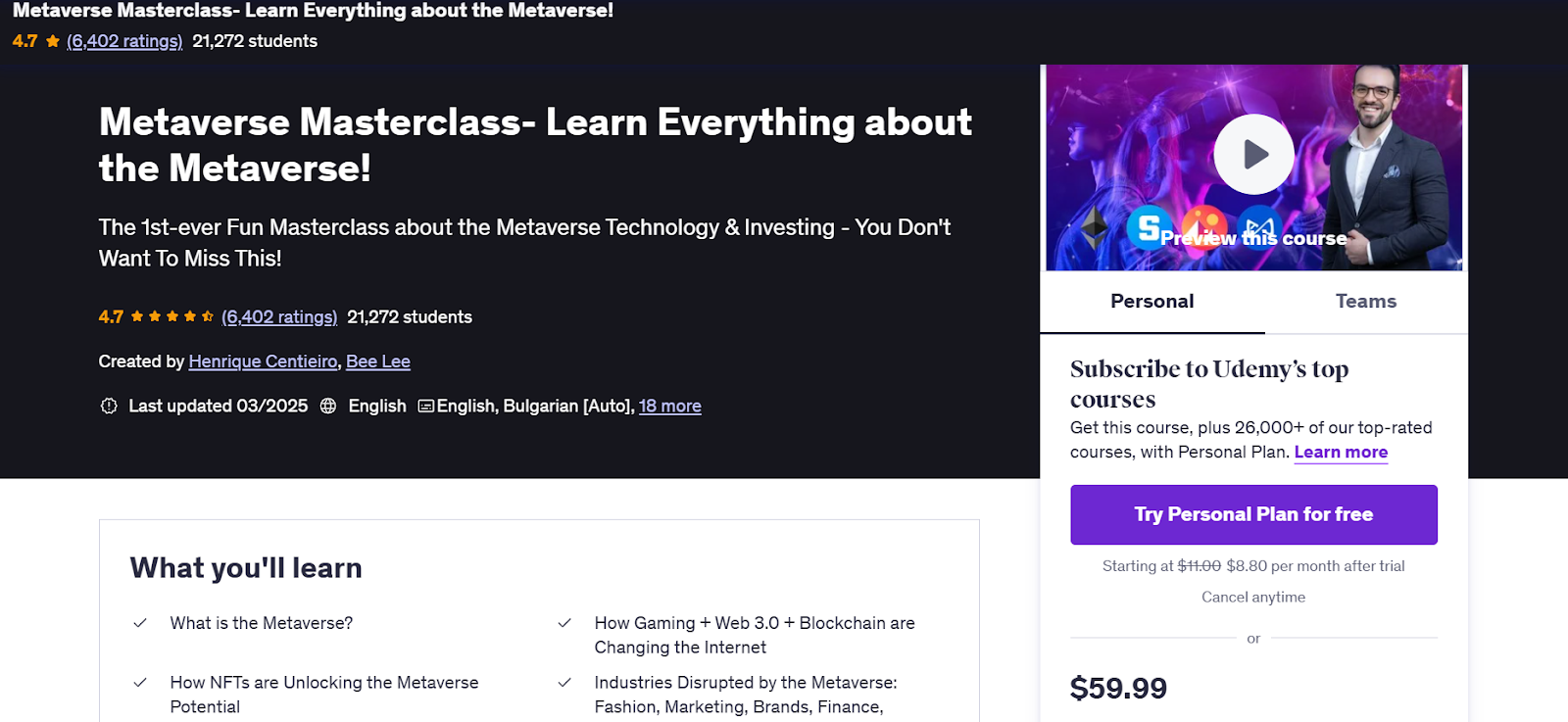Open the Learn more link

(x=1341, y=452)
